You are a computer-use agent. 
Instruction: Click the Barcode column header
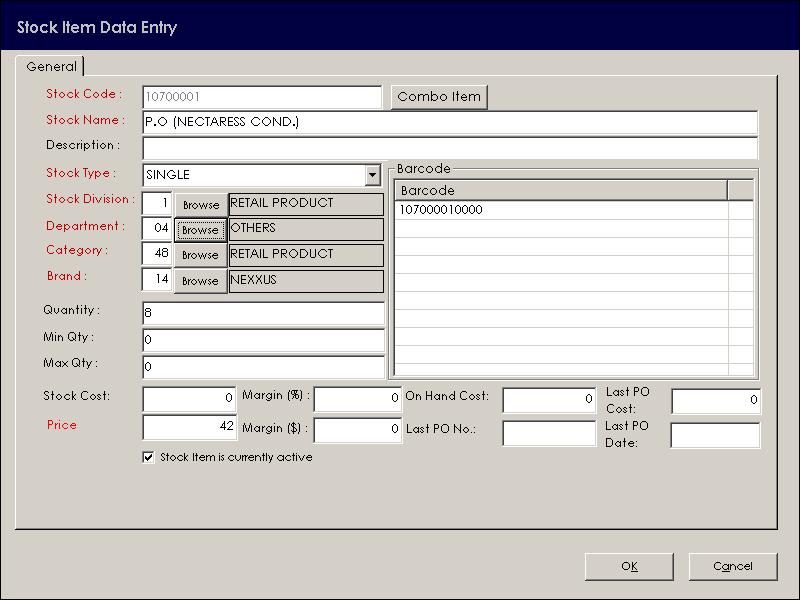(561, 190)
